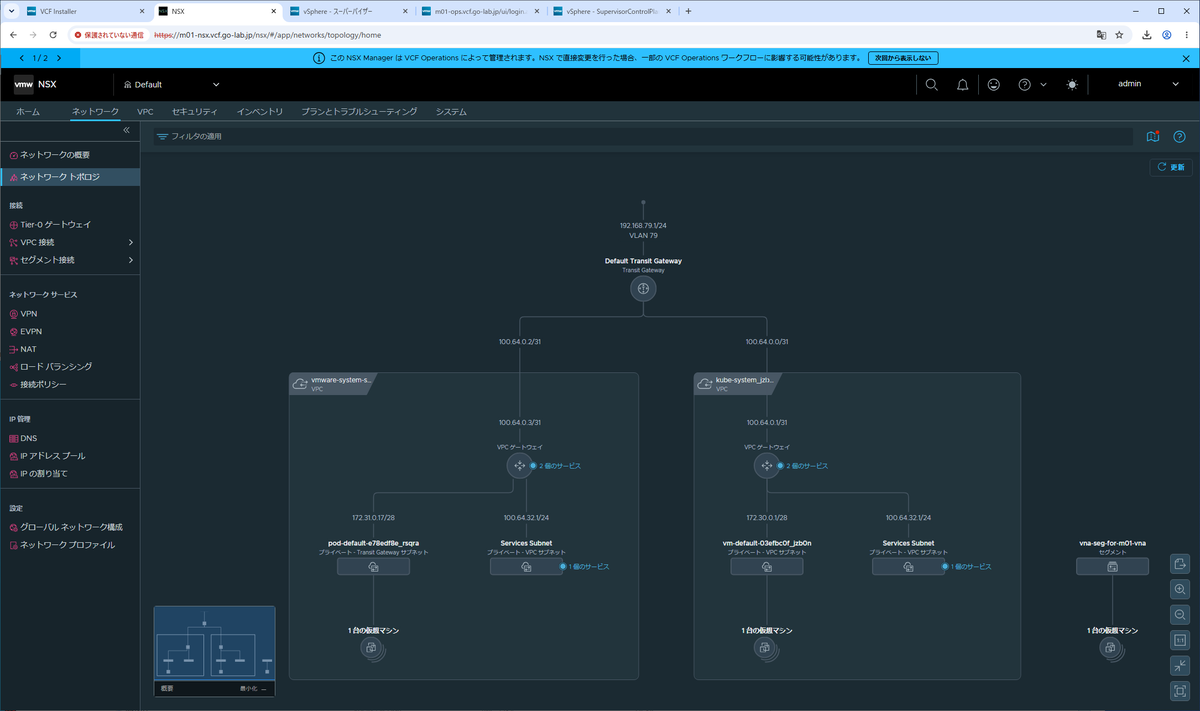Open the Default project dropdown
Image resolution: width=1200 pixels, height=711 pixels.
pos(171,85)
